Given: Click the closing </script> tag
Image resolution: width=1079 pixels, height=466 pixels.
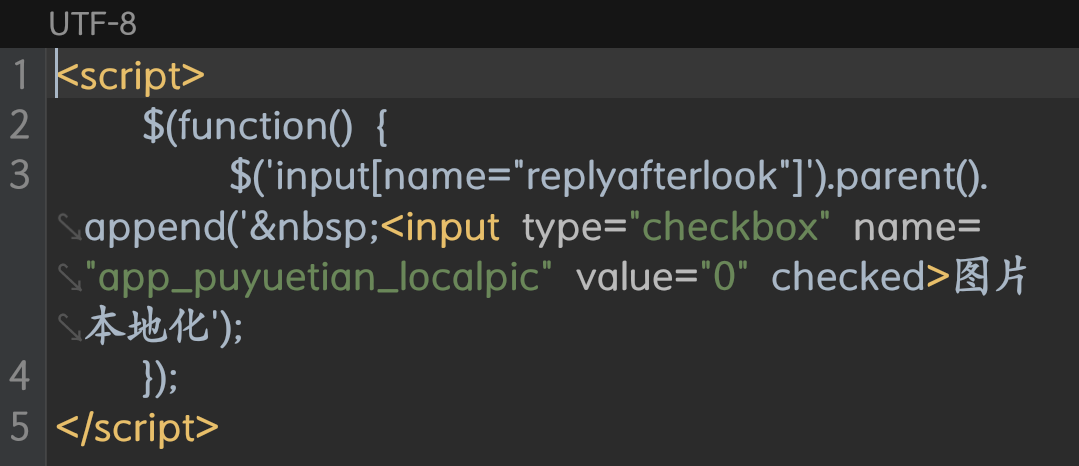Looking at the screenshot, I should [x=138, y=427].
